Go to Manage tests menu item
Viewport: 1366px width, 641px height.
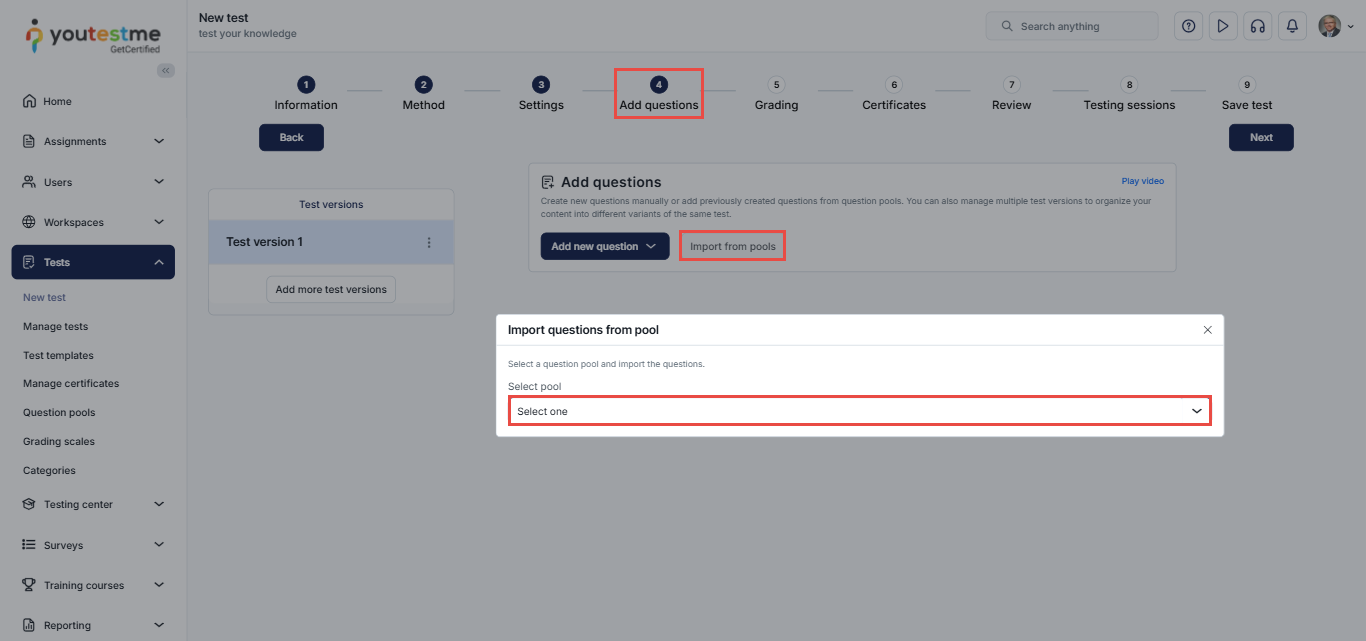pyautogui.click(x=55, y=326)
